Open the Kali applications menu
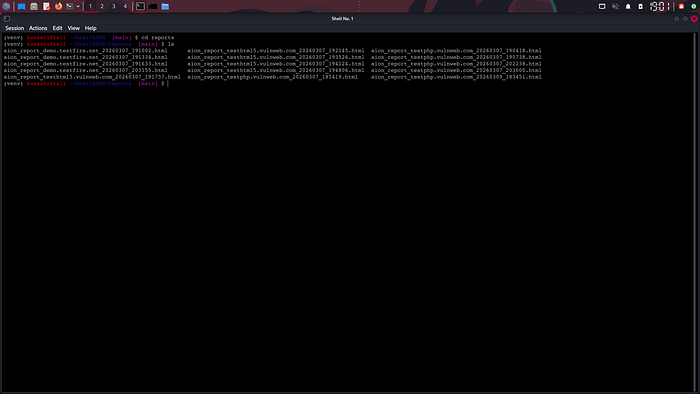This screenshot has height=394, width=700. pos(6,6)
